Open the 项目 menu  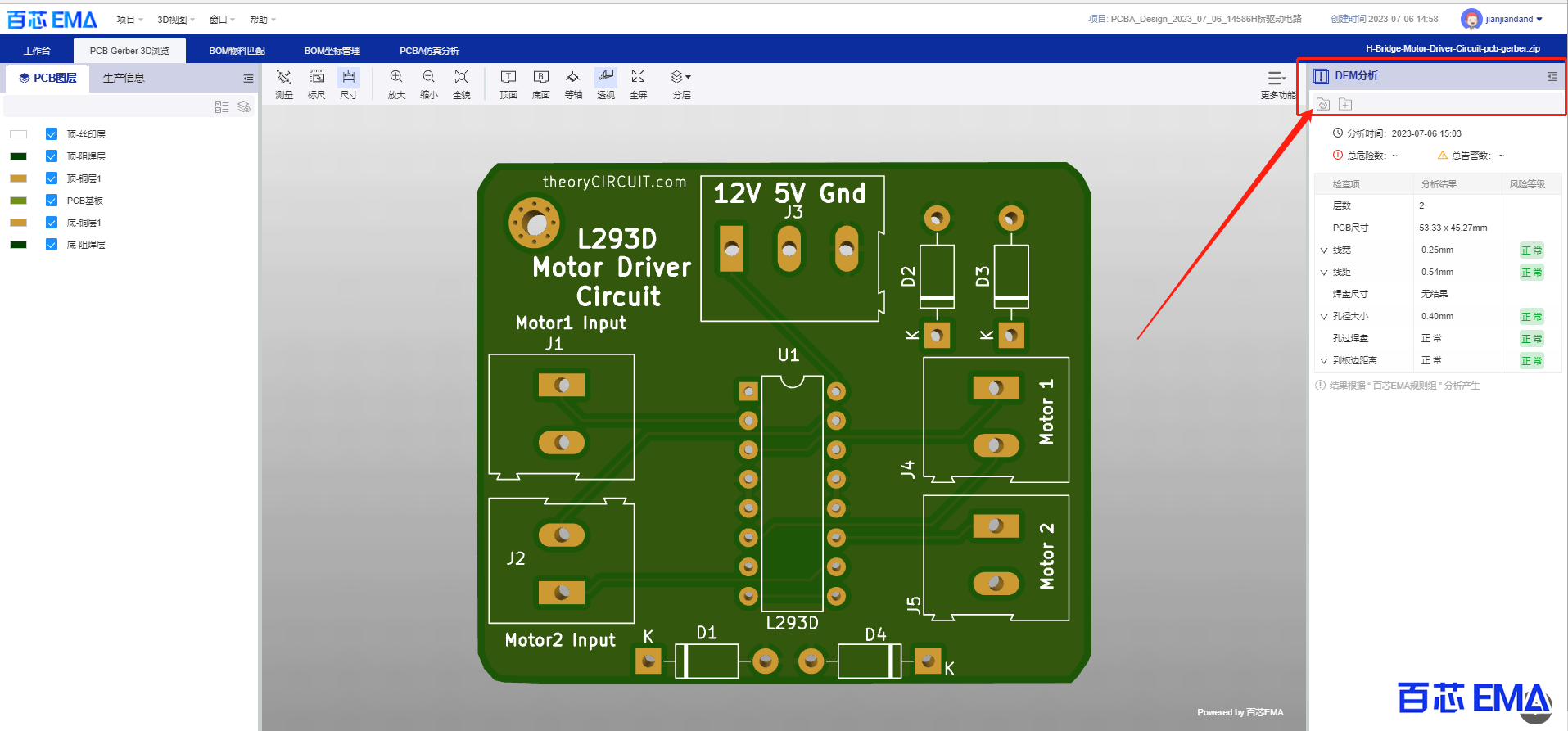tap(129, 20)
